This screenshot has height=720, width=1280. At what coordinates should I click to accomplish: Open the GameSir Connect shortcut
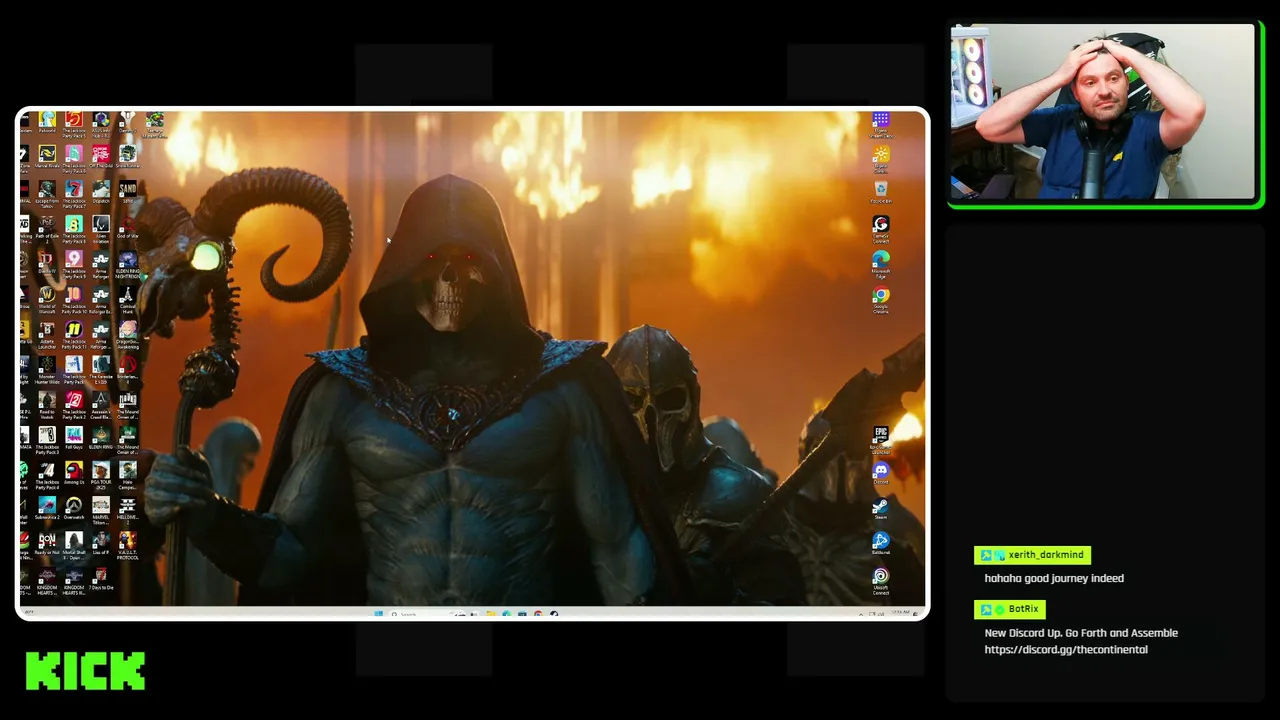pos(881,229)
